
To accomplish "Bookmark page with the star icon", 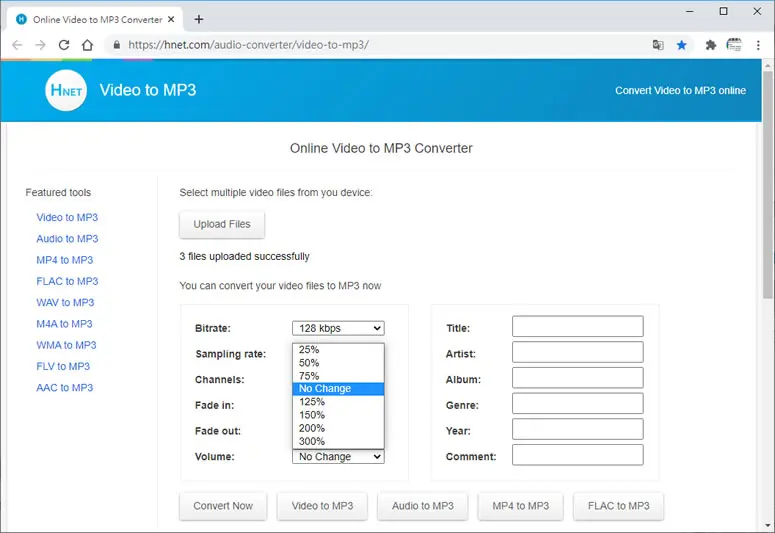I will (682, 45).
